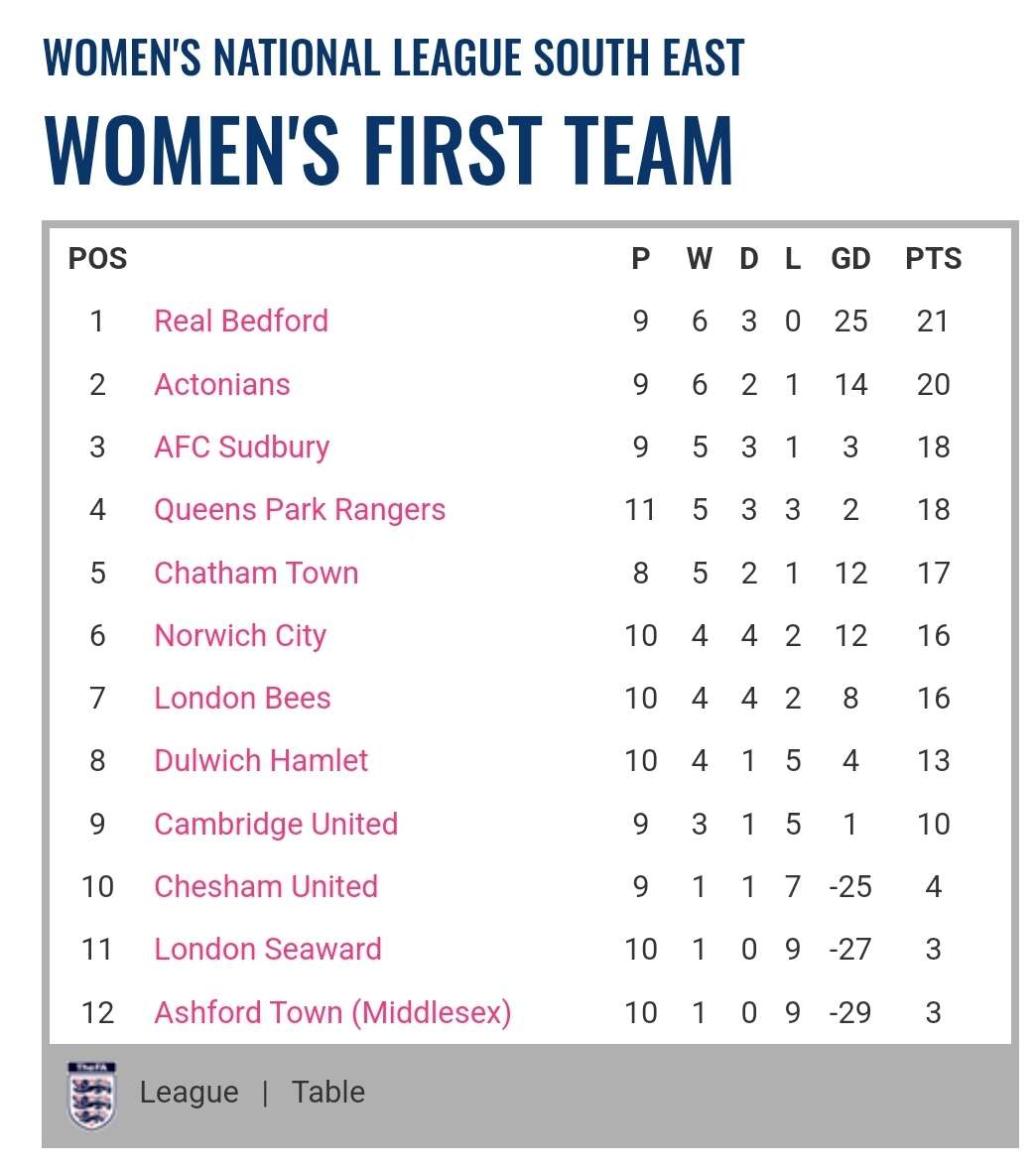Select AFC Sudbury in the table

tap(241, 447)
